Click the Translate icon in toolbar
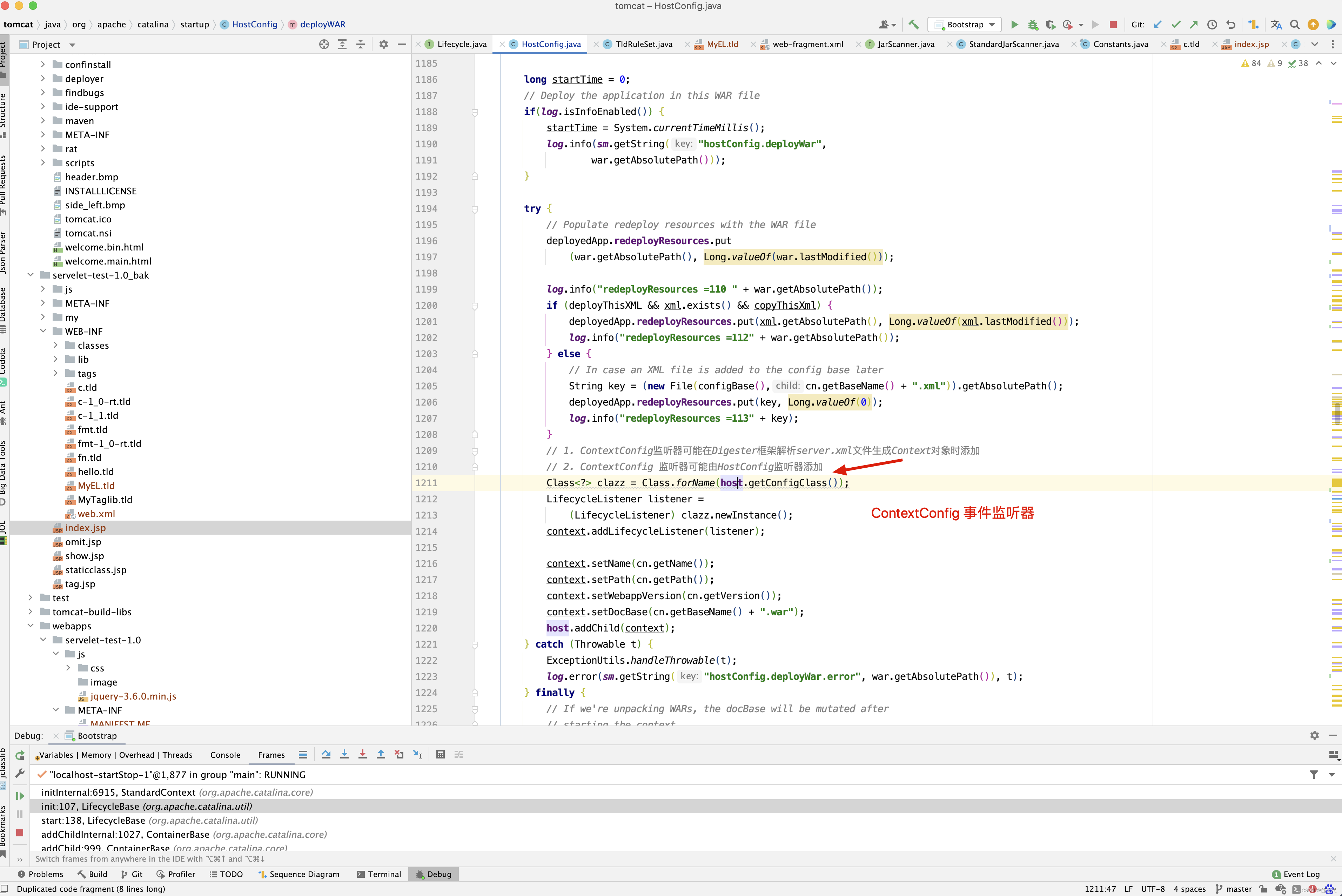 [1276, 25]
